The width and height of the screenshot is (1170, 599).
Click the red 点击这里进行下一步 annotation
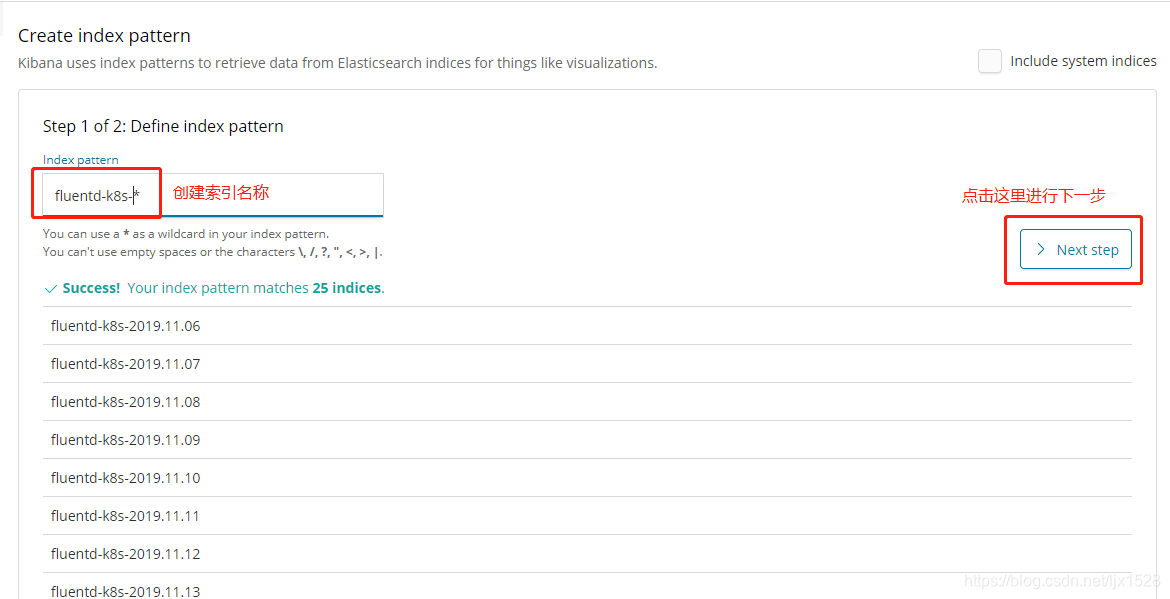(x=1033, y=196)
